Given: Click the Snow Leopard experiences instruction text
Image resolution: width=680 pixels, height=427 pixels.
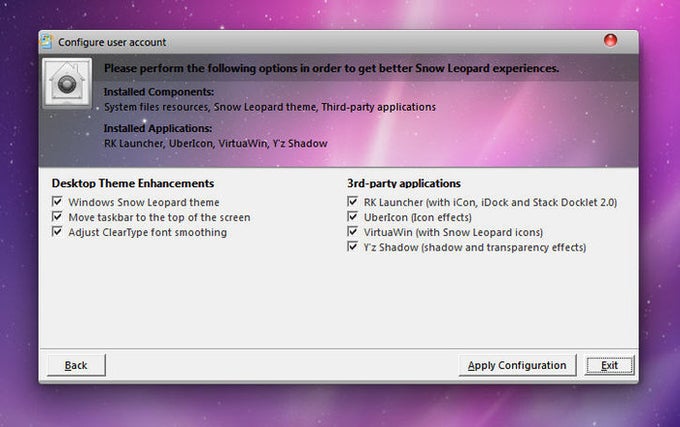Looking at the screenshot, I should click(331, 68).
